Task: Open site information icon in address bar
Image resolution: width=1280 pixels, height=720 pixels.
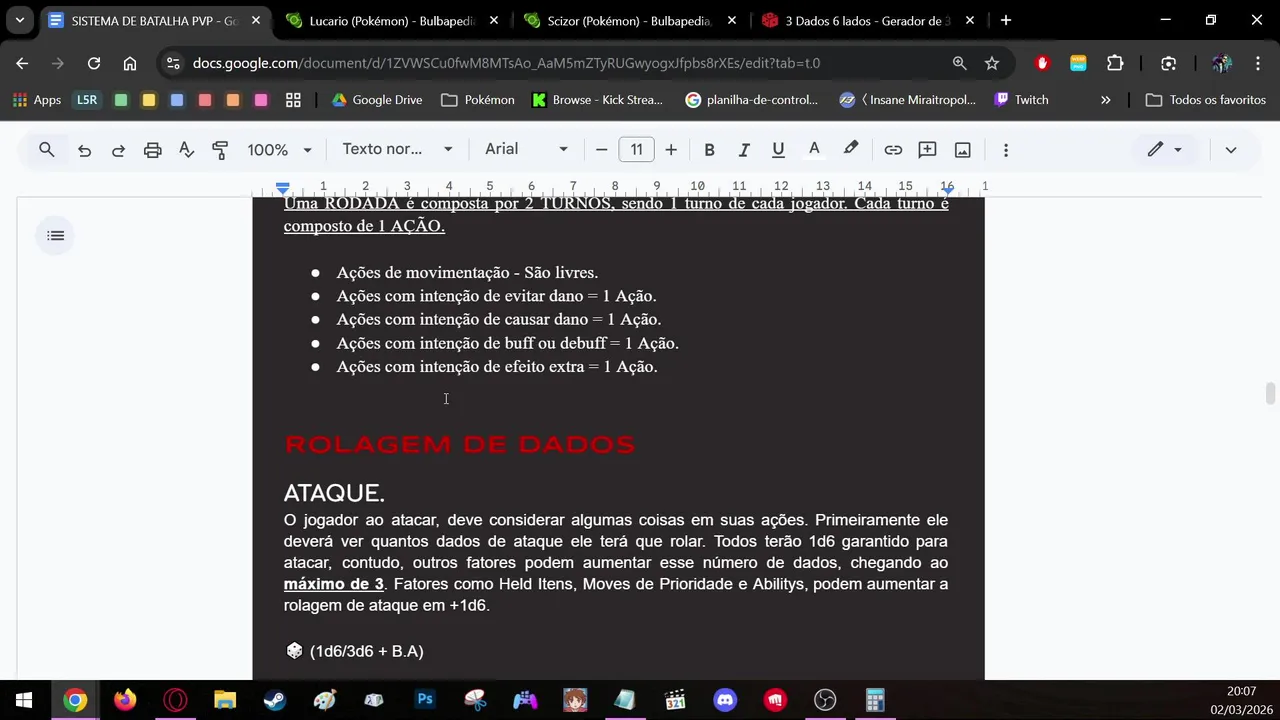Action: click(x=173, y=63)
